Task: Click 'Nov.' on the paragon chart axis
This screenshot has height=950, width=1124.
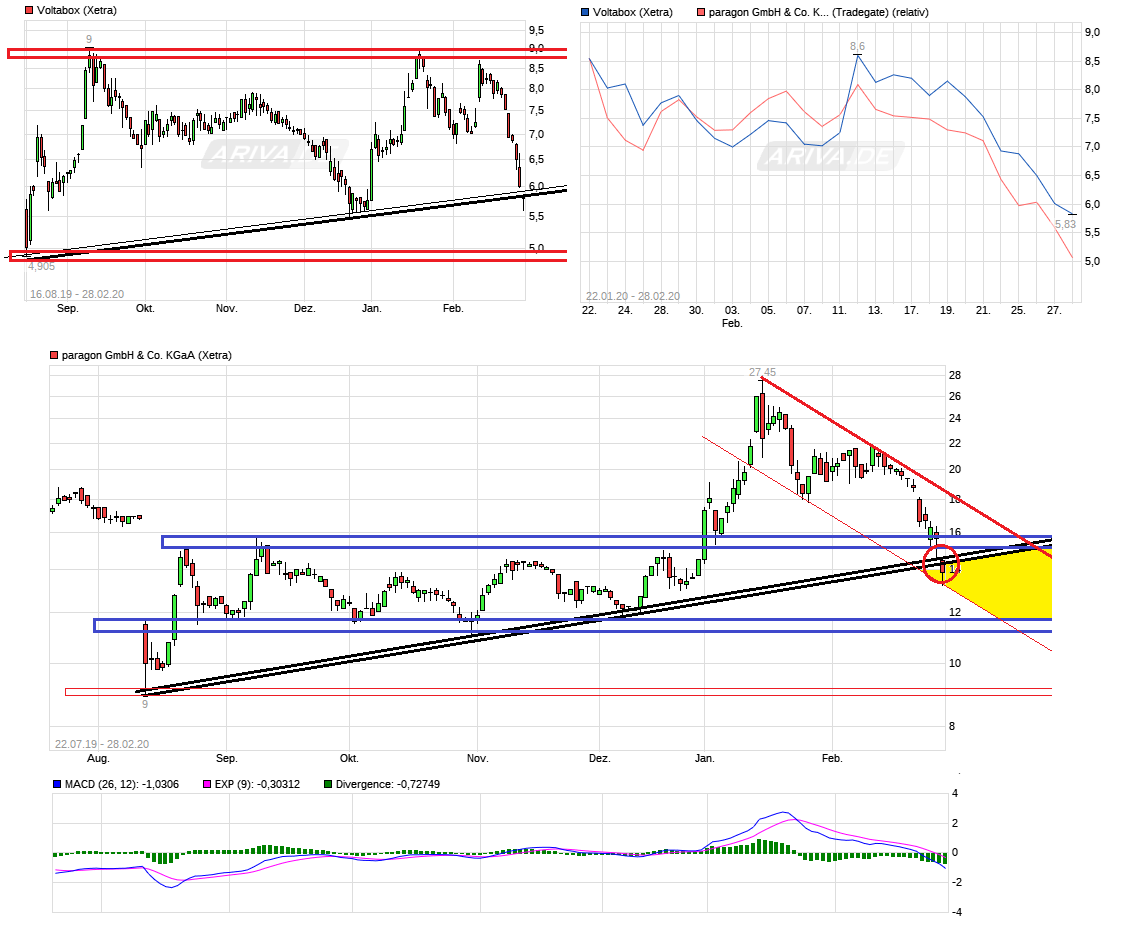Action: coord(477,759)
